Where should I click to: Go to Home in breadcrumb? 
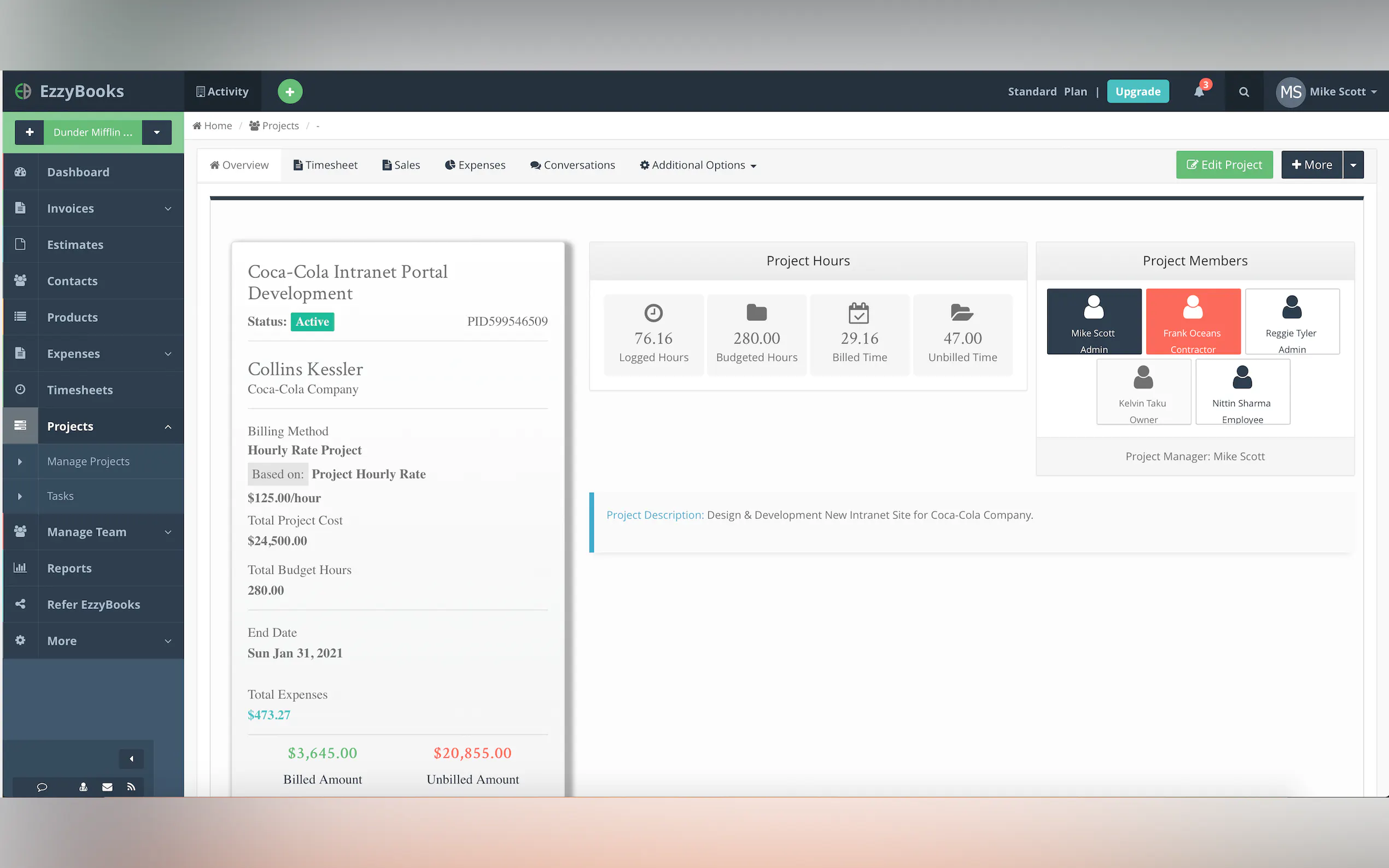[213, 125]
